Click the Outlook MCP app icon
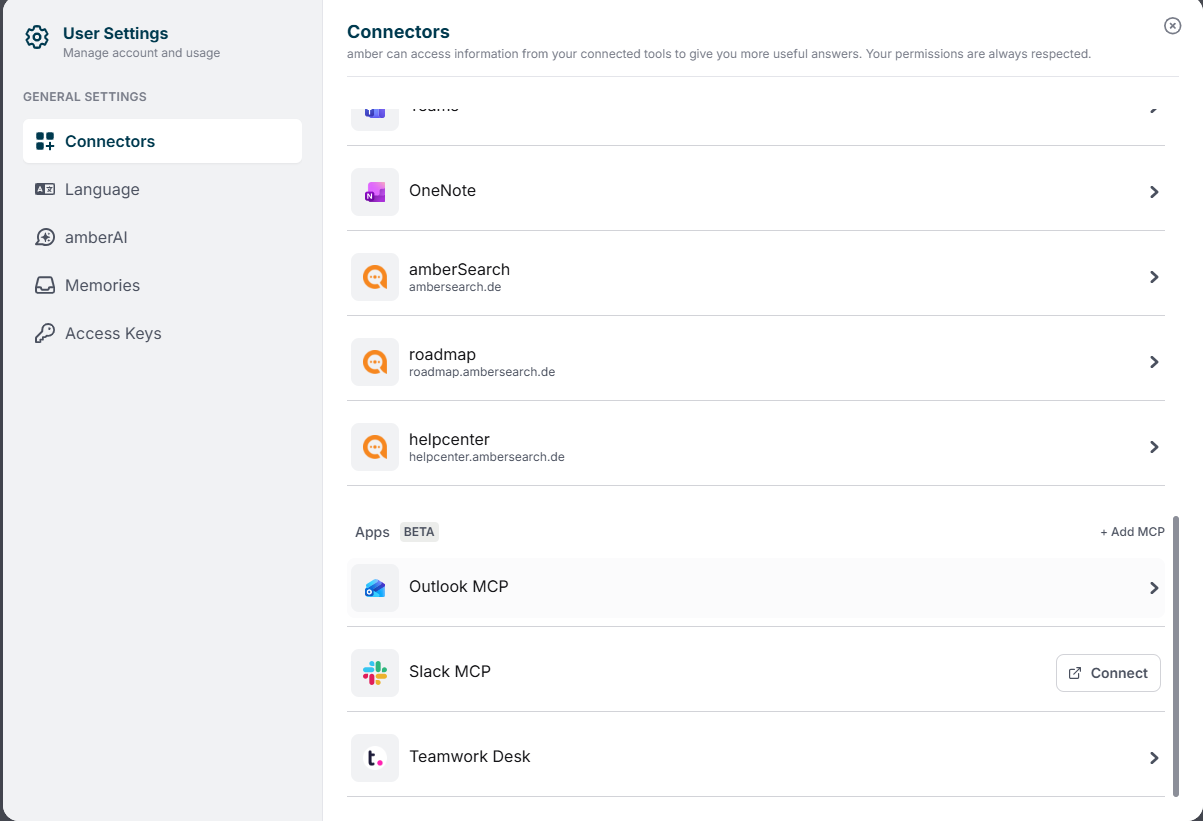This screenshot has width=1203, height=821. [375, 588]
